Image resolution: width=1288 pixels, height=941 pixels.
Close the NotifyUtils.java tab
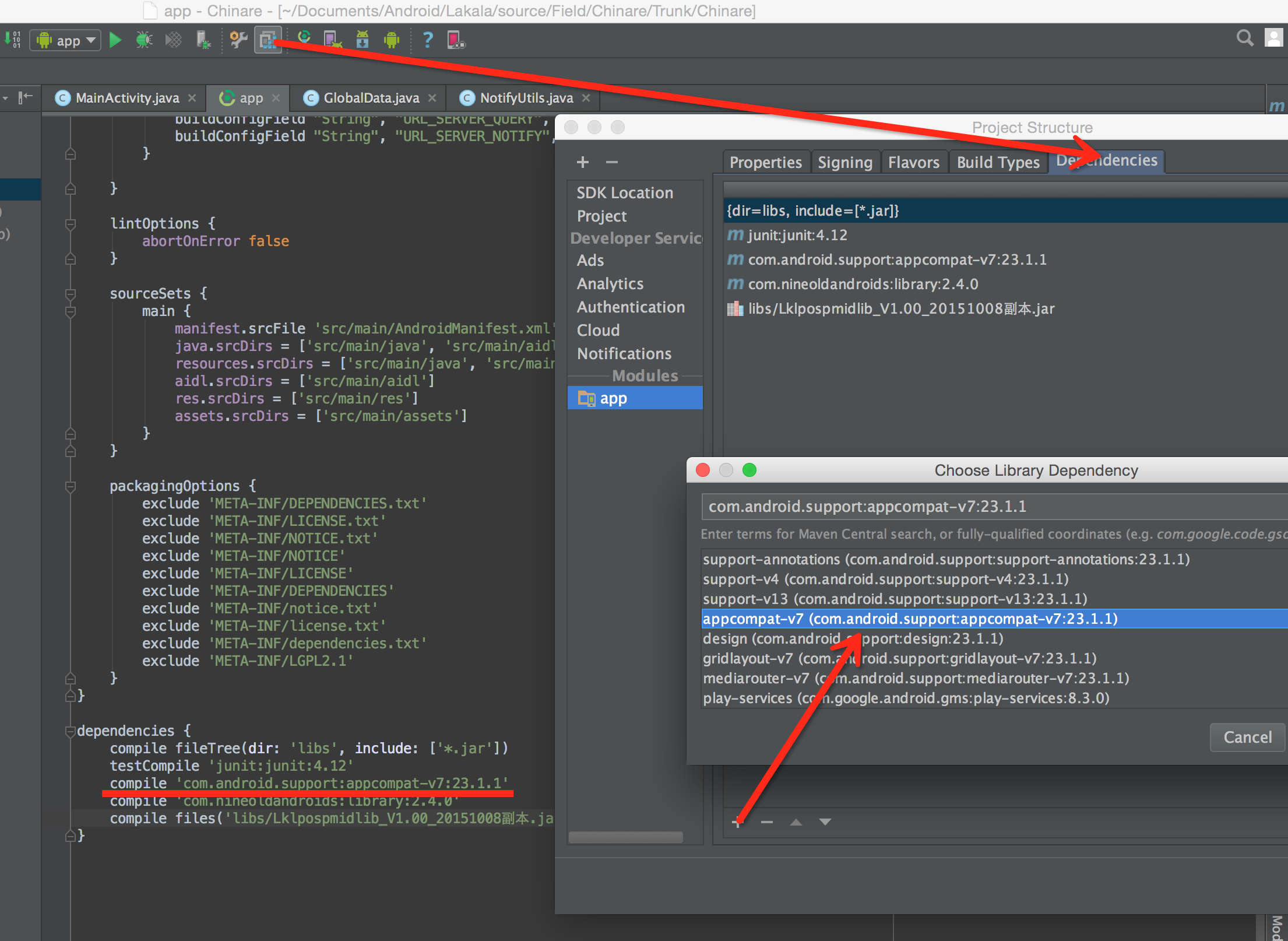point(586,98)
